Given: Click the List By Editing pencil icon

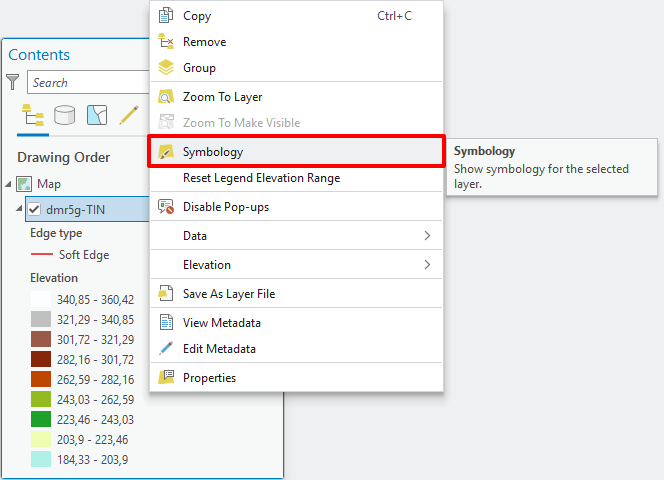Looking at the screenshot, I should pos(128,115).
